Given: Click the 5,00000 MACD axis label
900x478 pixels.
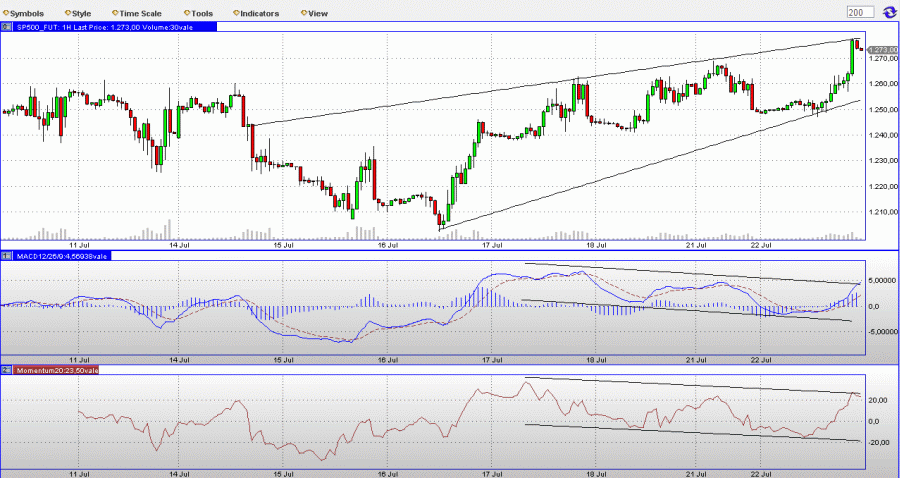Looking at the screenshot, I should click(x=883, y=281).
